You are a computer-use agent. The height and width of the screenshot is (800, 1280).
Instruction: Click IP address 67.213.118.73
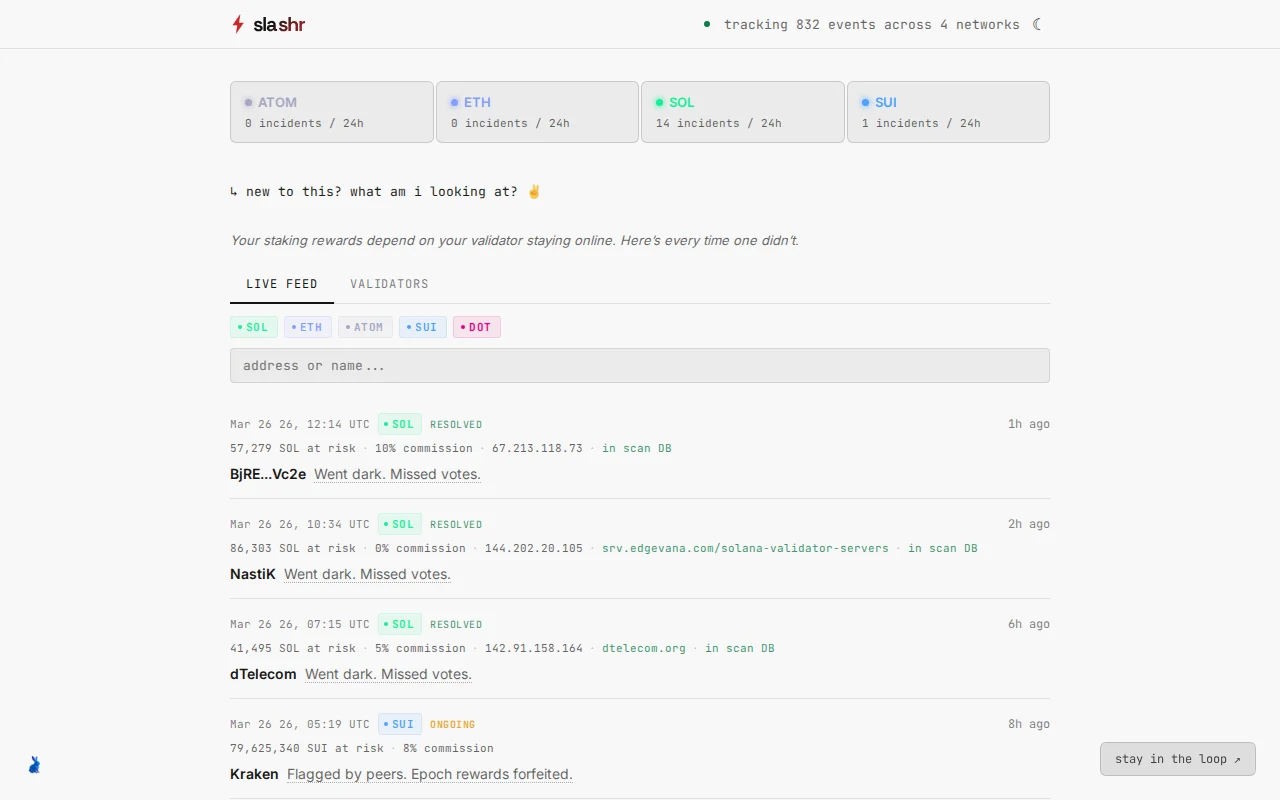pos(537,448)
